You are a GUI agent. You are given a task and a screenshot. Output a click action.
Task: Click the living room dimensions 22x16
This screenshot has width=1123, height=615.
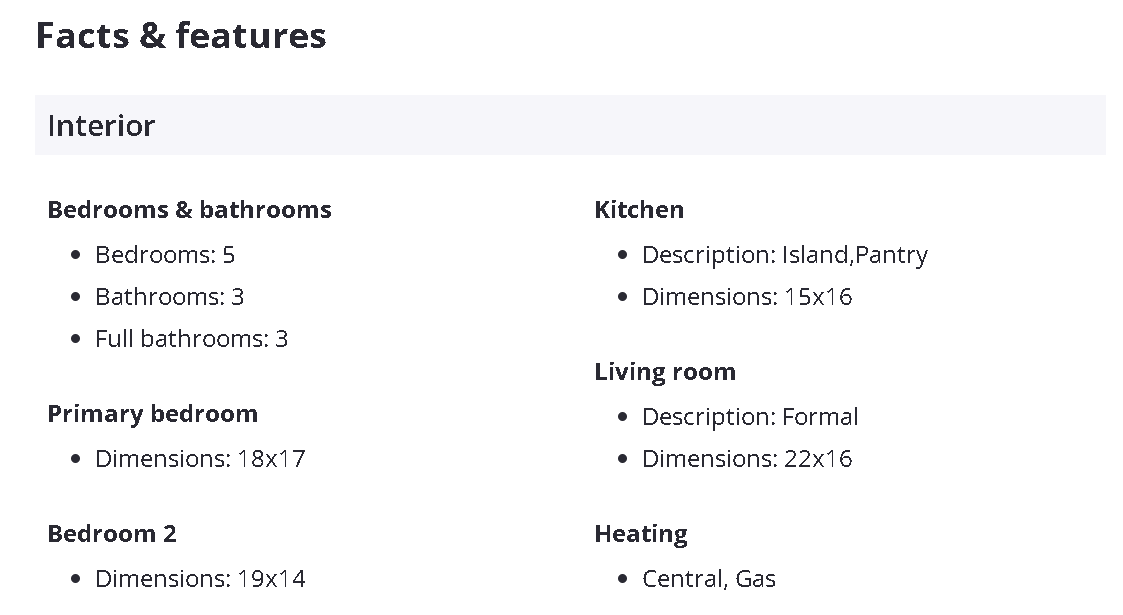pos(818,459)
